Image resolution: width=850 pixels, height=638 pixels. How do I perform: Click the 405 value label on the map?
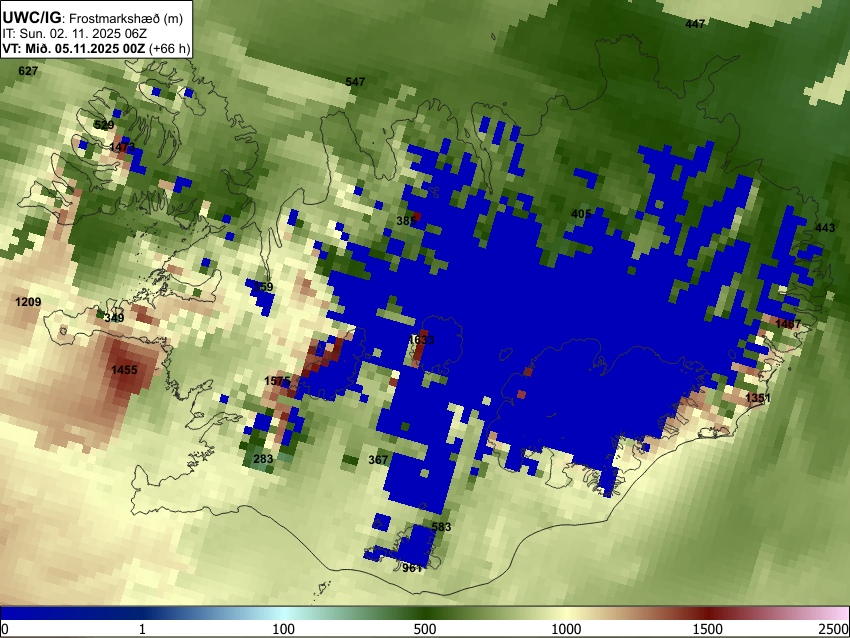pos(581,214)
